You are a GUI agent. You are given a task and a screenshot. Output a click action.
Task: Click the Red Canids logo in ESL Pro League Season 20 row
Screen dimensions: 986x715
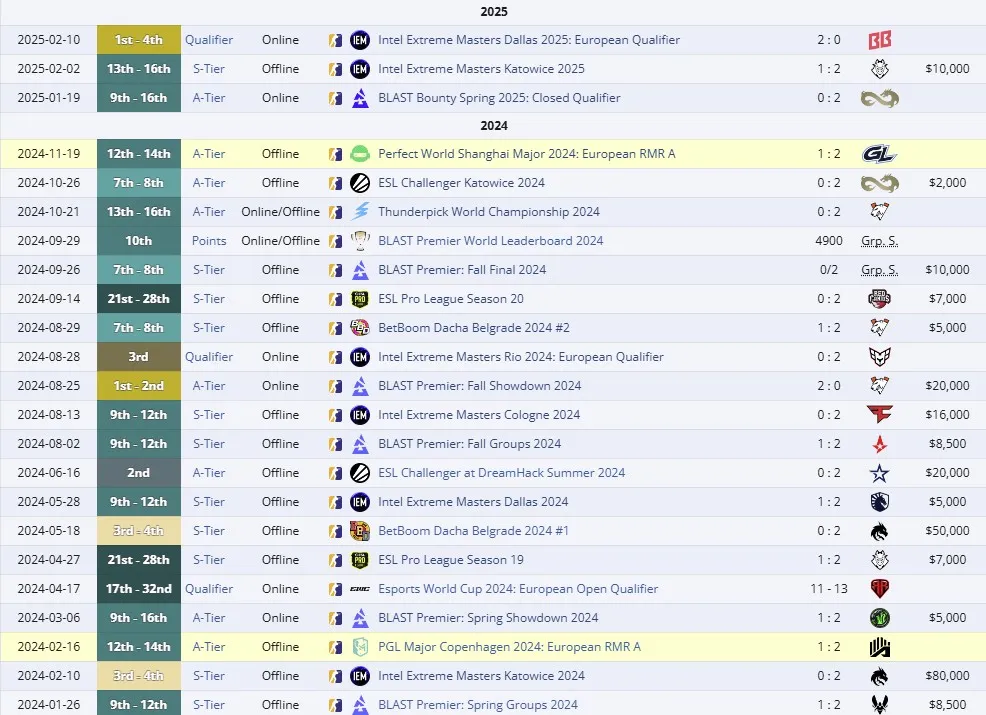(x=880, y=299)
